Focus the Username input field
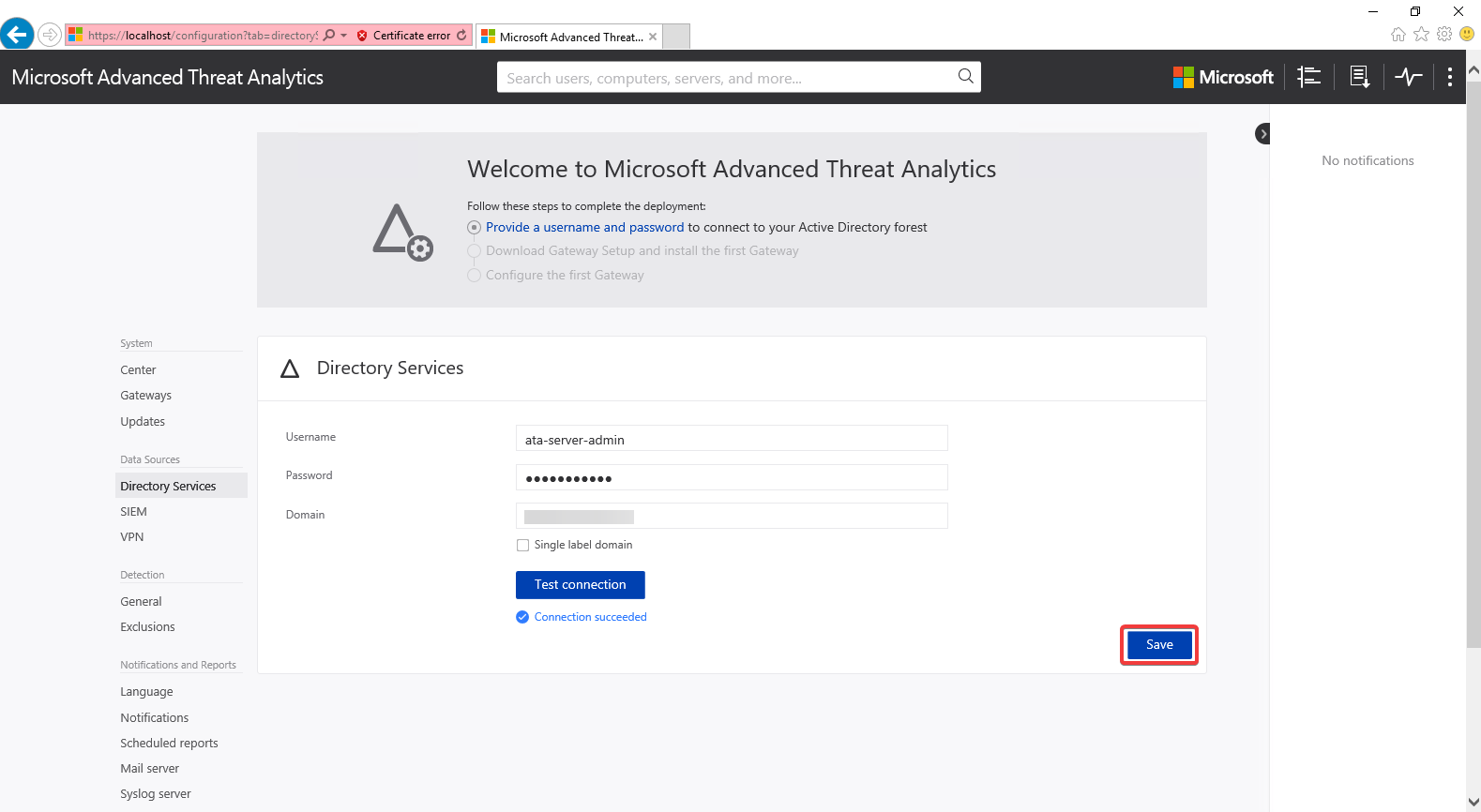This screenshot has height=812, width=1481. pyautogui.click(x=731, y=439)
